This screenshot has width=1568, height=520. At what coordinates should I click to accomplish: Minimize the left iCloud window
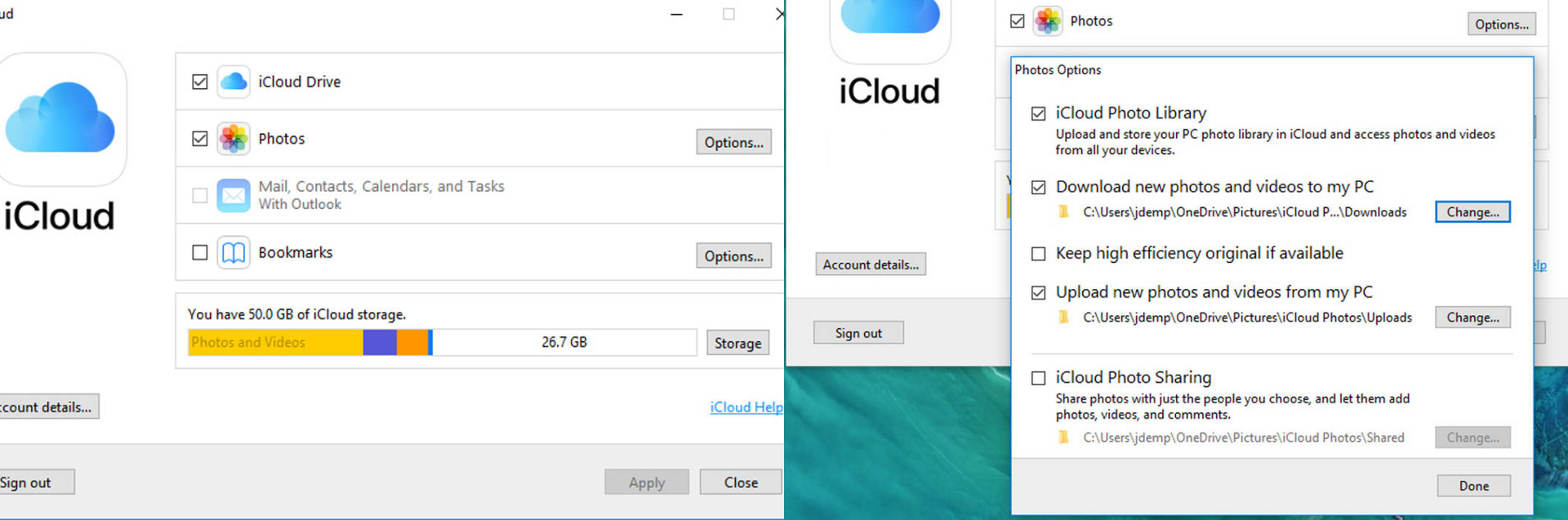pos(676,15)
